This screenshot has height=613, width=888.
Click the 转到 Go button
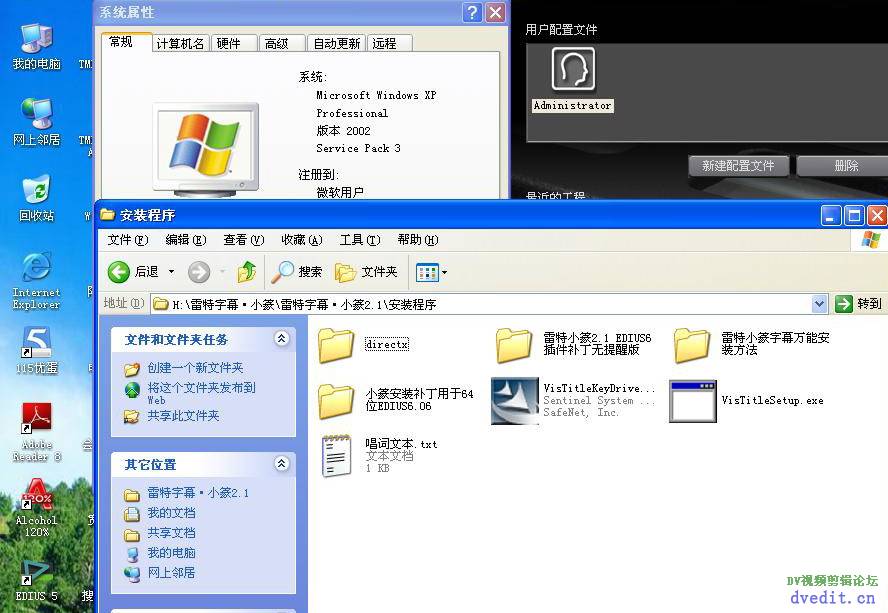pyautogui.click(x=859, y=304)
